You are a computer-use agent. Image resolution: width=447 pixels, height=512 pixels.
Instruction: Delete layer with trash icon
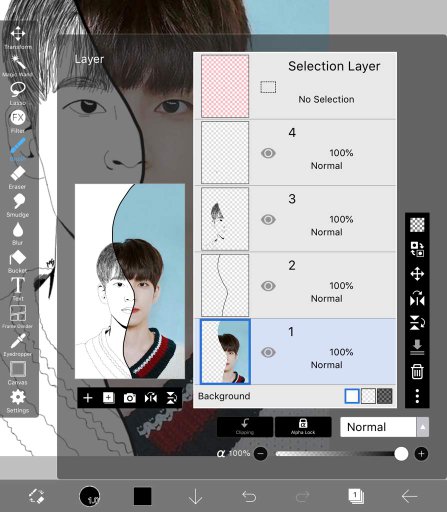[417, 371]
